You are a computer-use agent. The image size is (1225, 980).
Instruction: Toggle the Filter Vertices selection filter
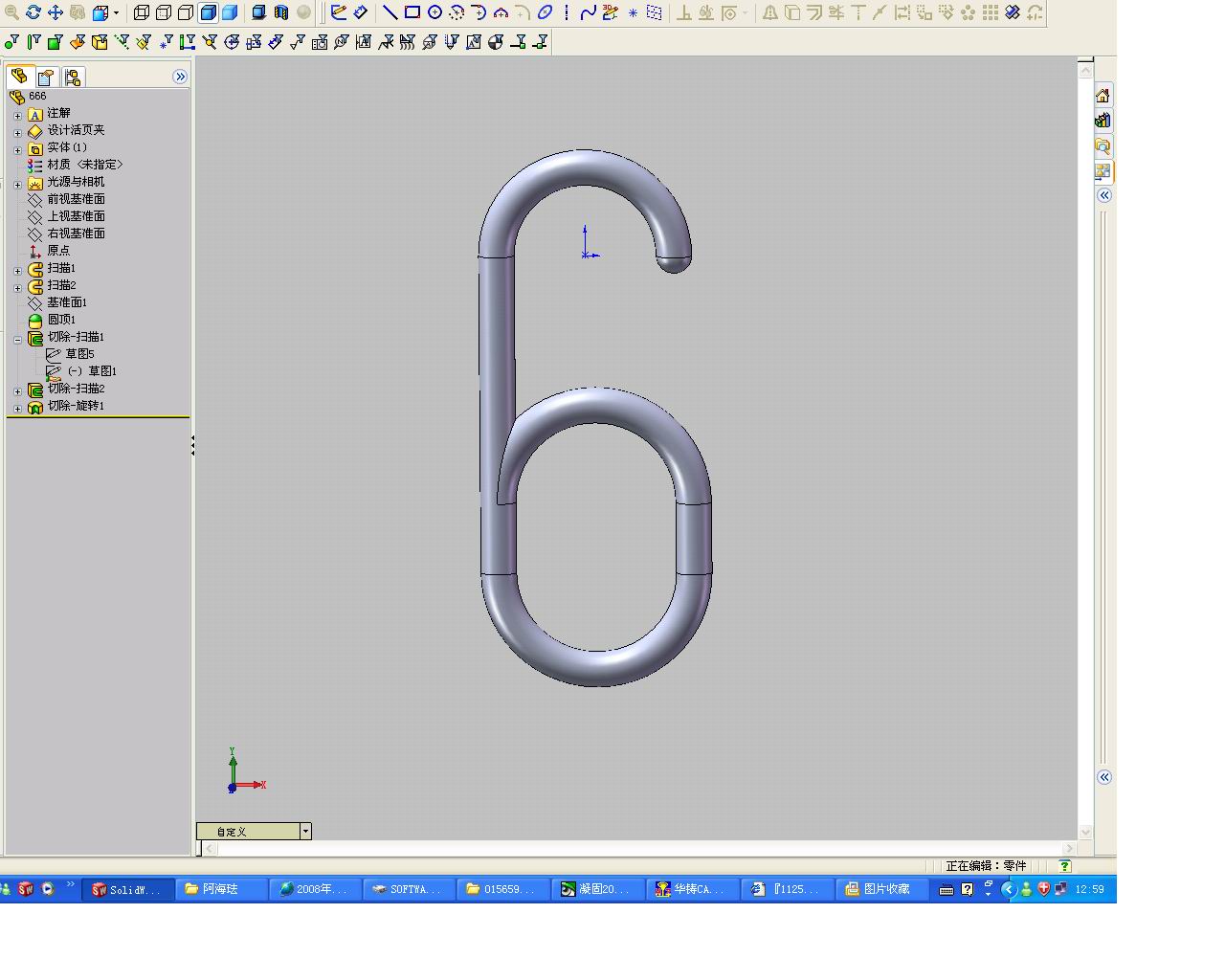click(11, 42)
